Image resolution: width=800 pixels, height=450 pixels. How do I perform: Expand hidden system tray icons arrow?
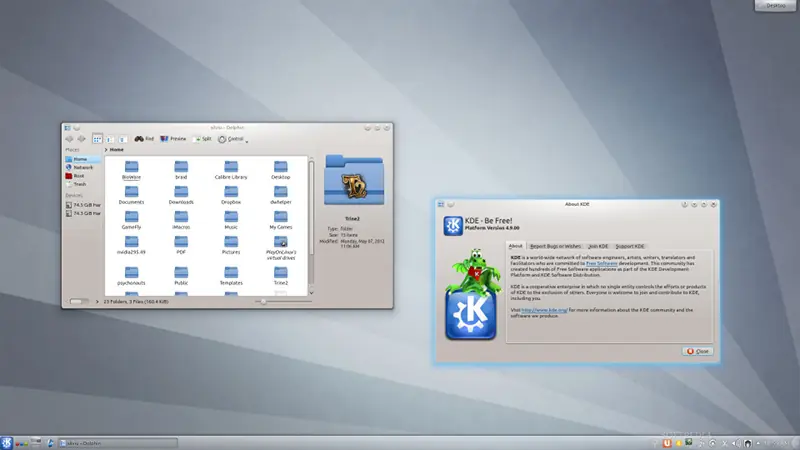[758, 443]
